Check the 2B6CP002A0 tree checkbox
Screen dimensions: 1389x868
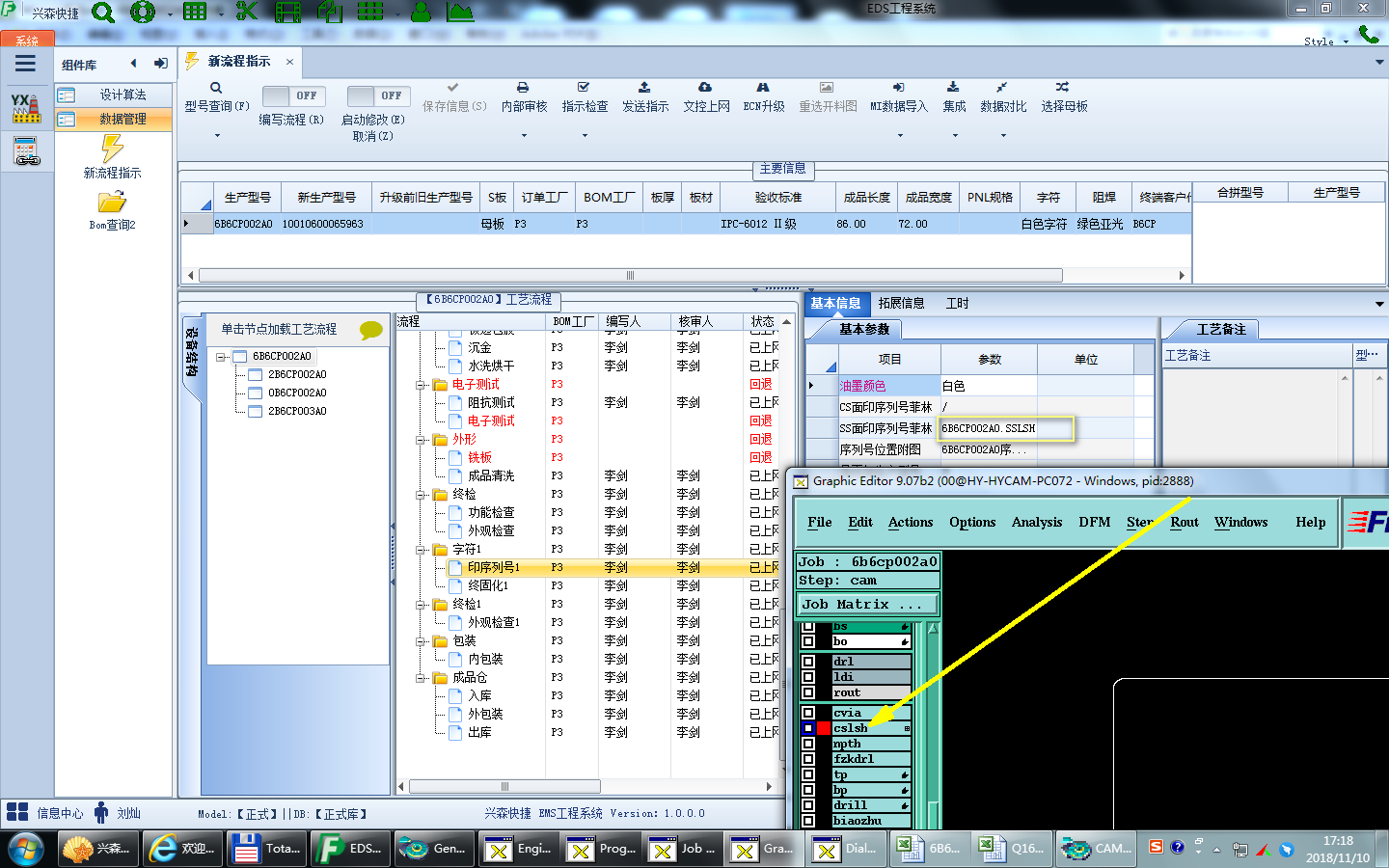pos(256,375)
